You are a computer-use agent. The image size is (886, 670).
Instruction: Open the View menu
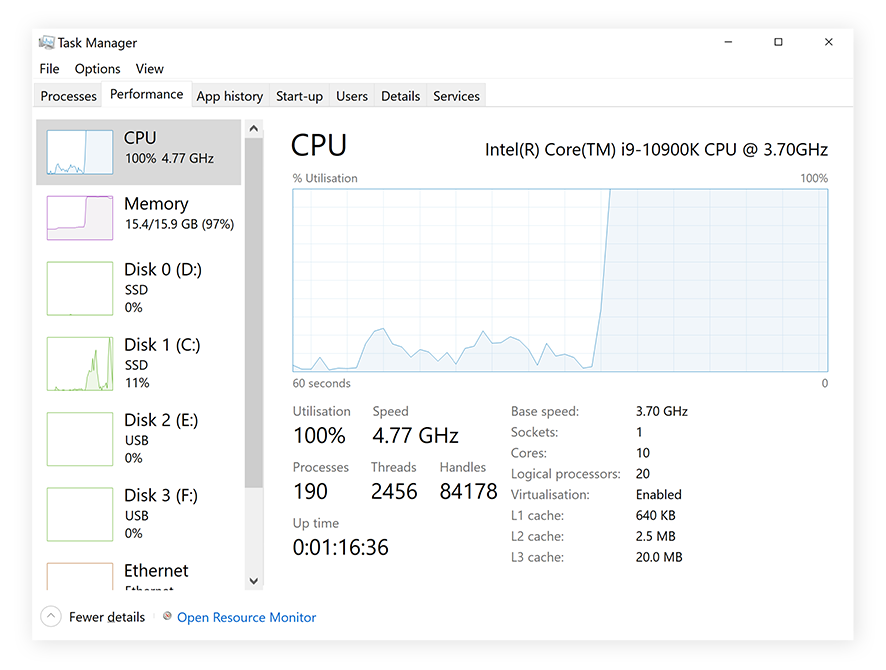click(x=149, y=69)
